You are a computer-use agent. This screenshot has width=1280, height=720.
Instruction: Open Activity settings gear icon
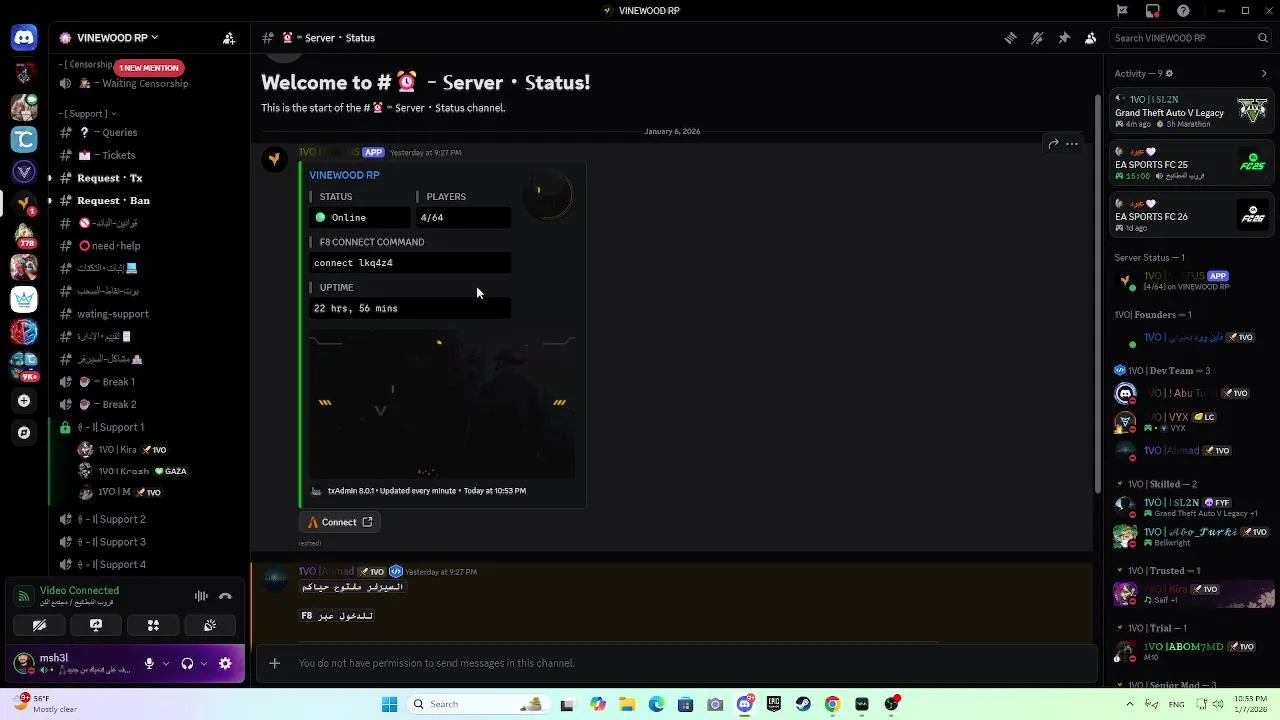click(x=1169, y=73)
